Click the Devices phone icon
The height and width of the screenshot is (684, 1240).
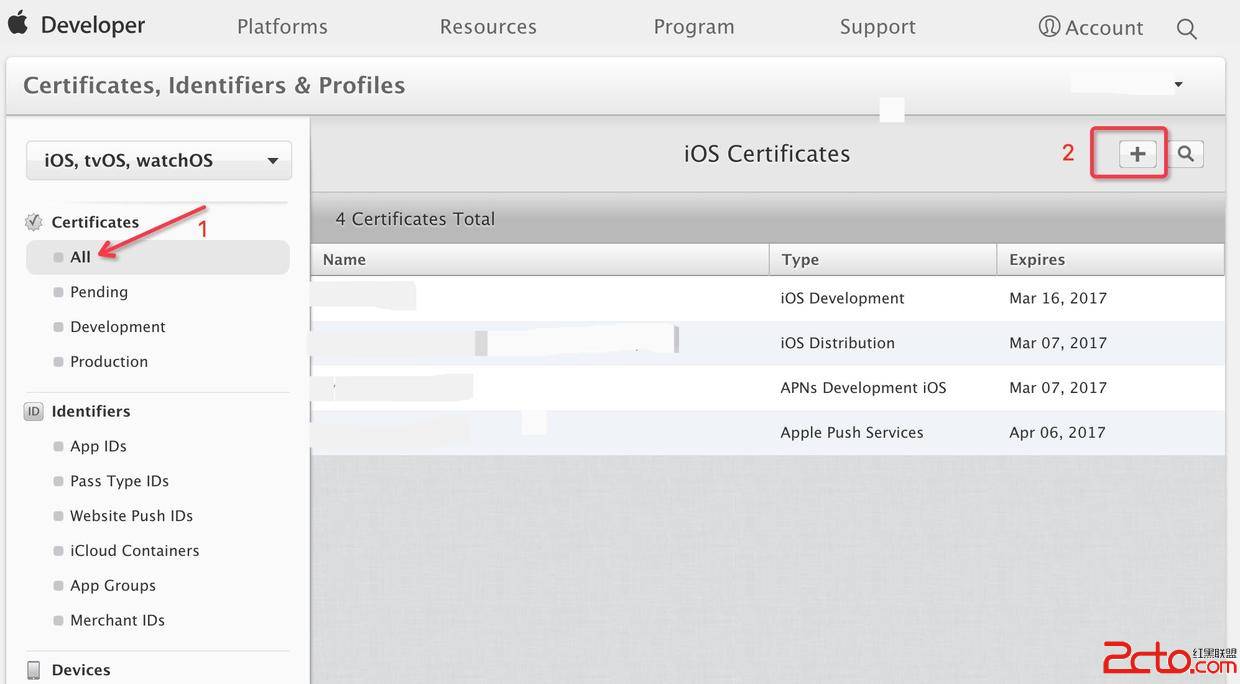coord(34,670)
